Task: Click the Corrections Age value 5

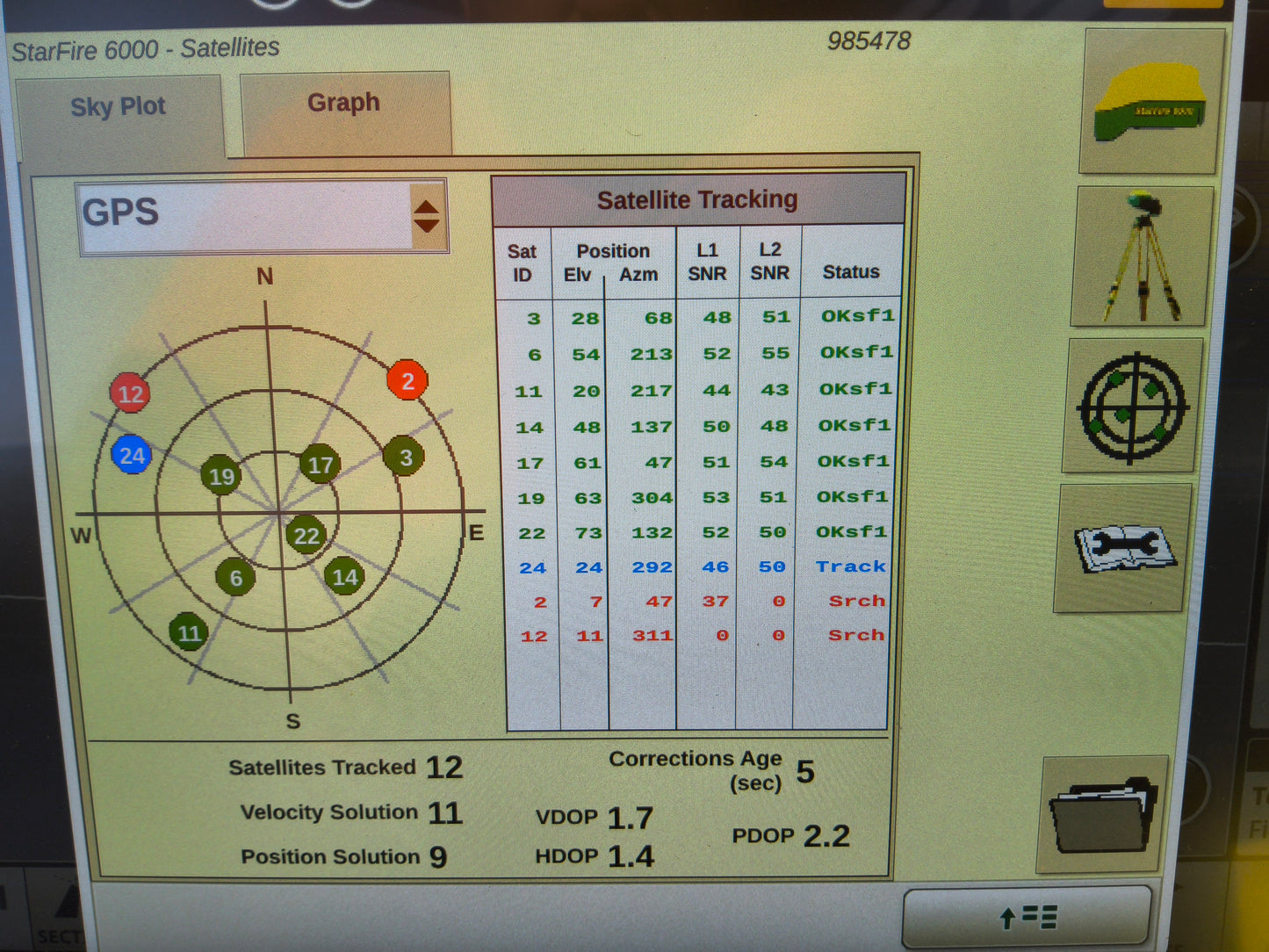Action: click(805, 772)
